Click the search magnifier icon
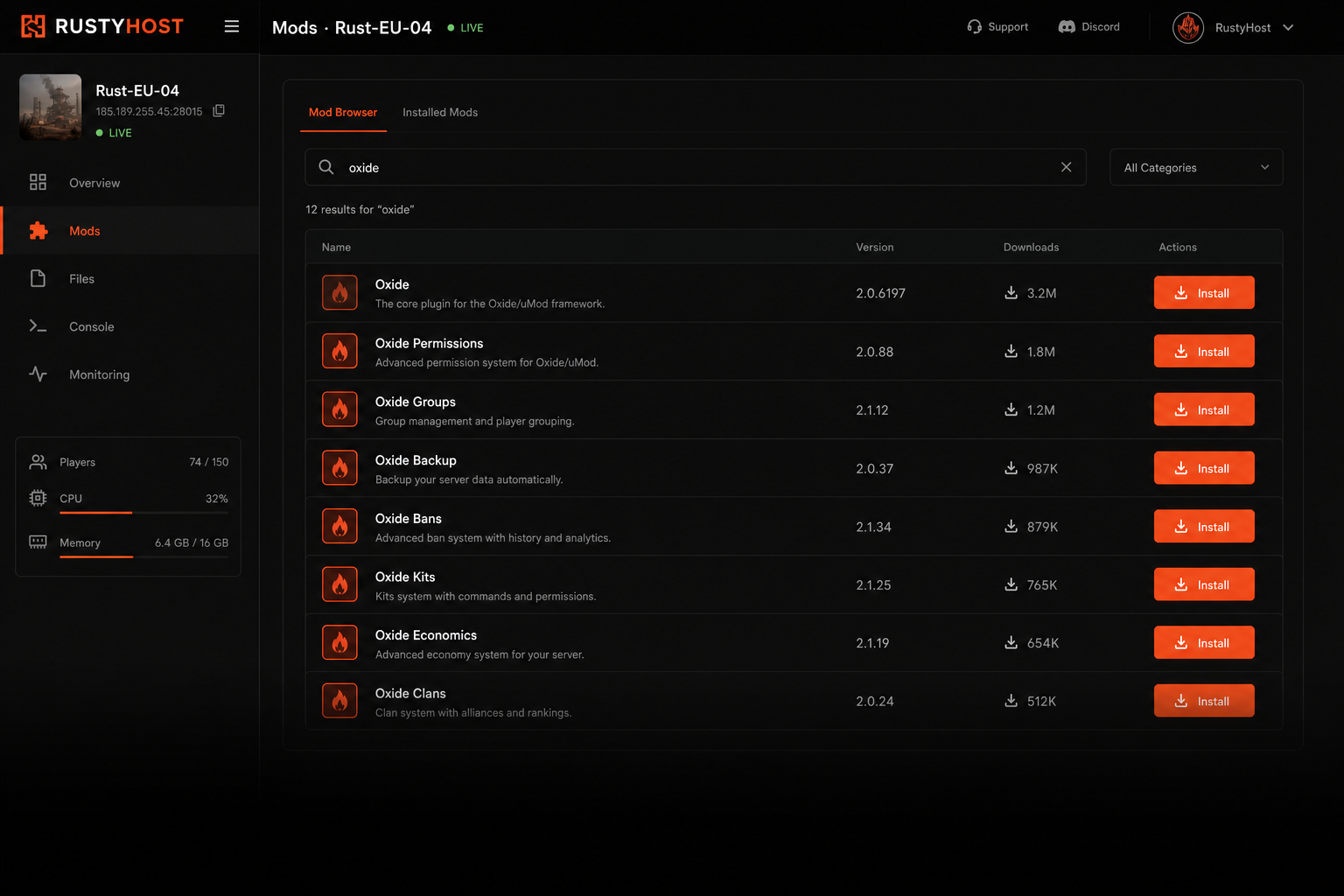The image size is (1344, 896). 325,167
